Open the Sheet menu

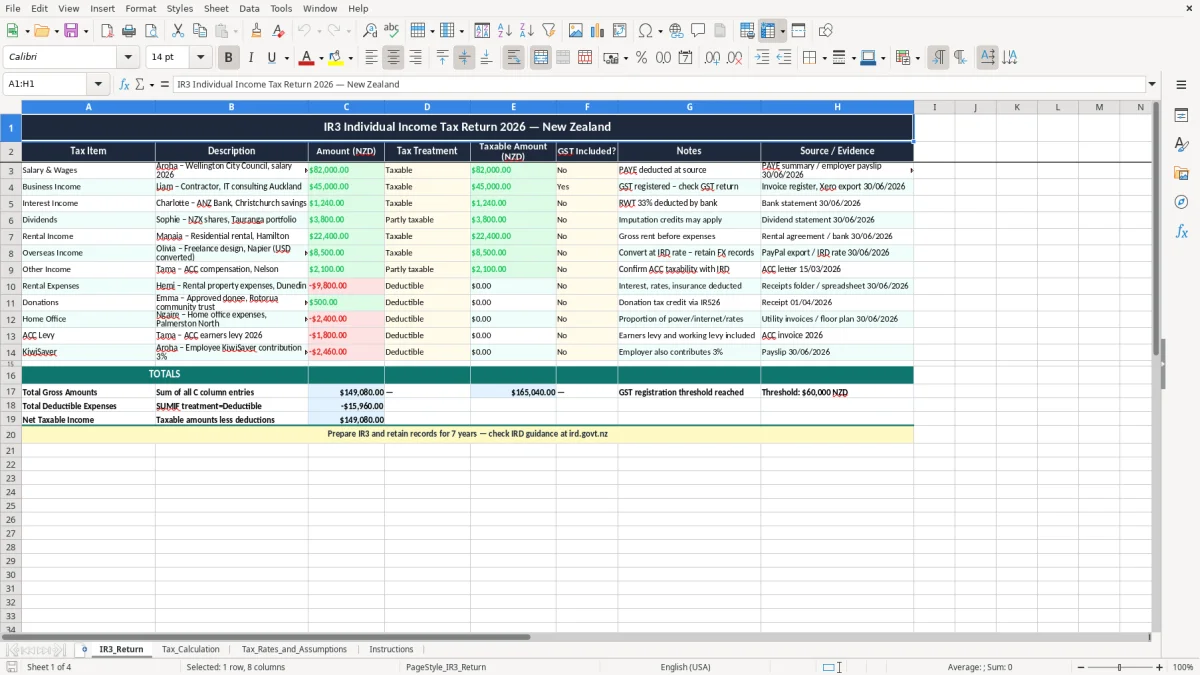(216, 8)
